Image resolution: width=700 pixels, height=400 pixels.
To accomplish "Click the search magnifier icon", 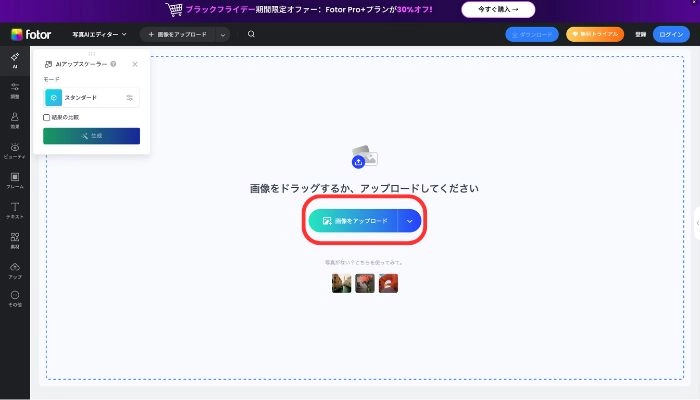I will pos(251,34).
